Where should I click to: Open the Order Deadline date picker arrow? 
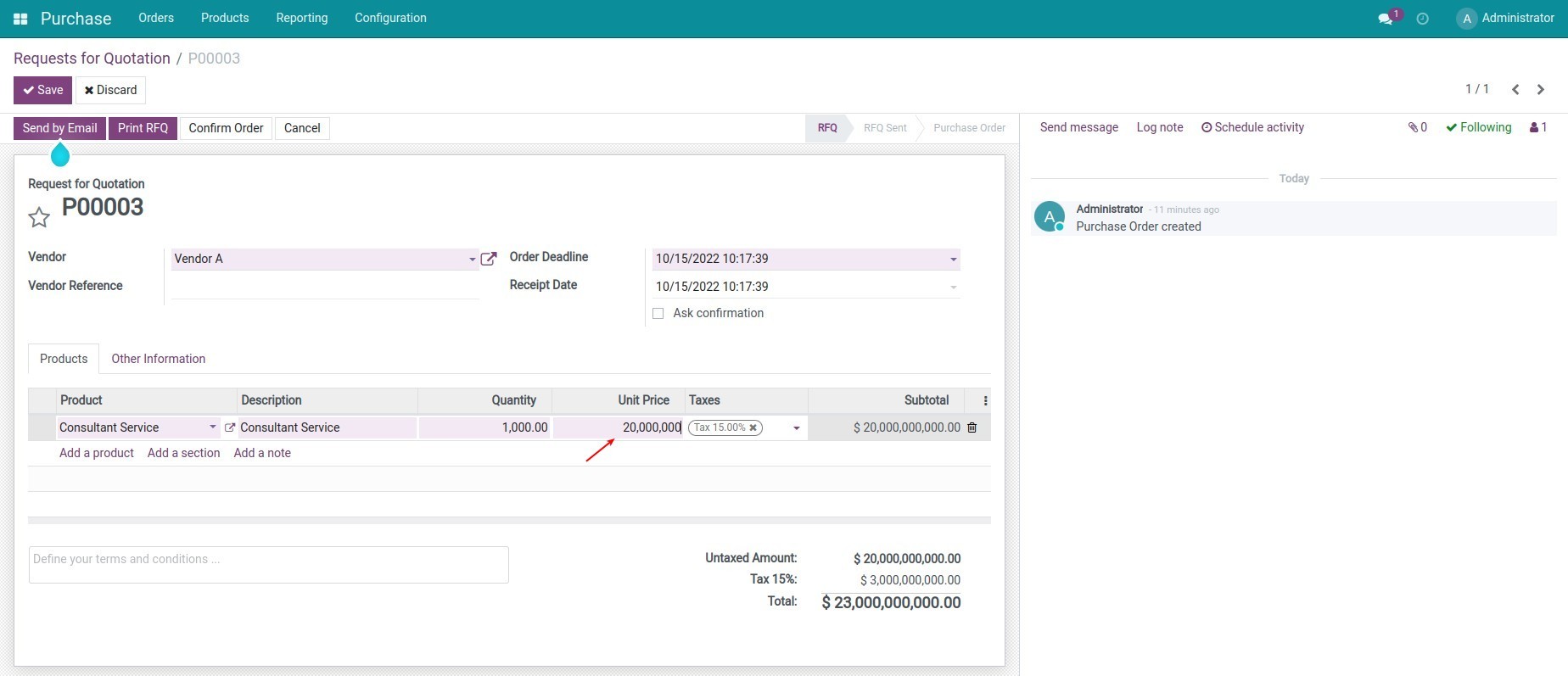[x=954, y=260]
